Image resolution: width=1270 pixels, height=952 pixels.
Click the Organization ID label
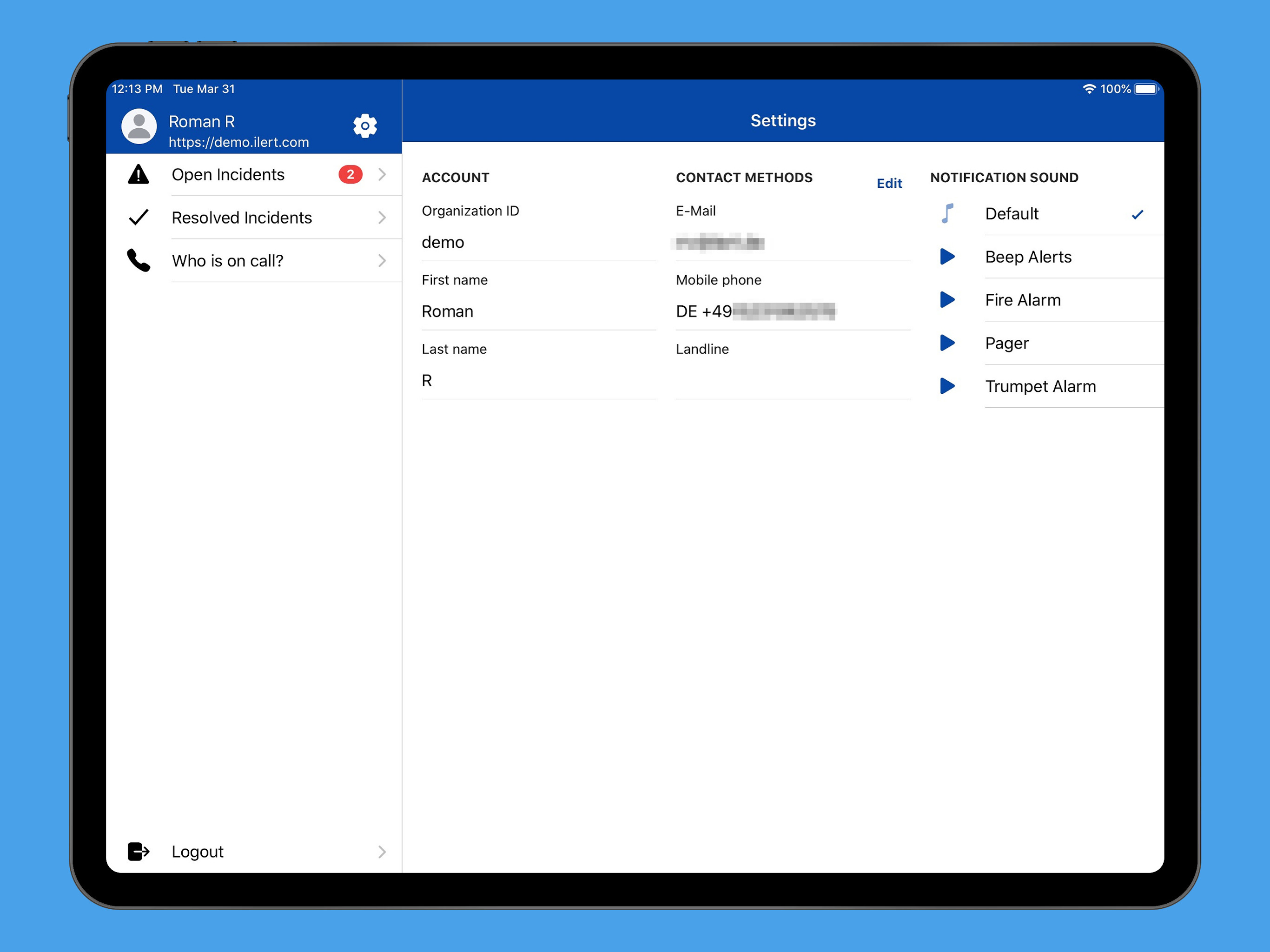tap(470, 211)
